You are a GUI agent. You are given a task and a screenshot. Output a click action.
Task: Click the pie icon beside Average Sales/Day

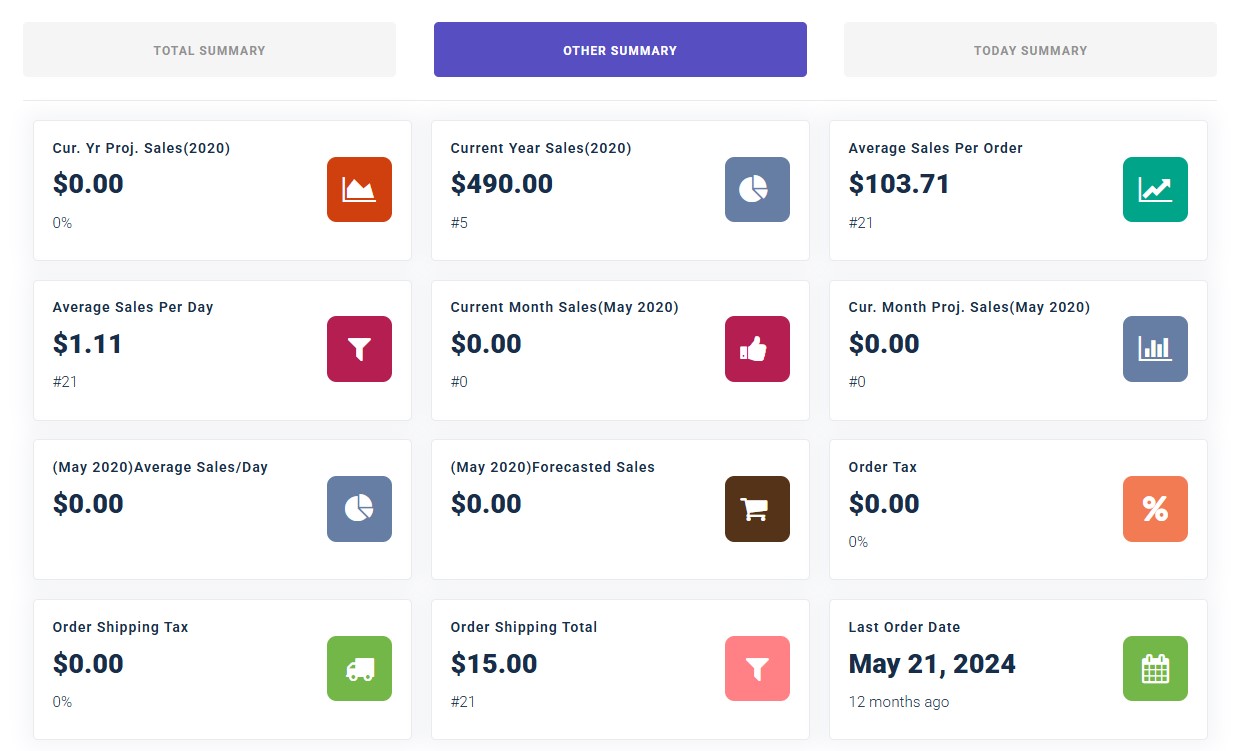pos(359,509)
